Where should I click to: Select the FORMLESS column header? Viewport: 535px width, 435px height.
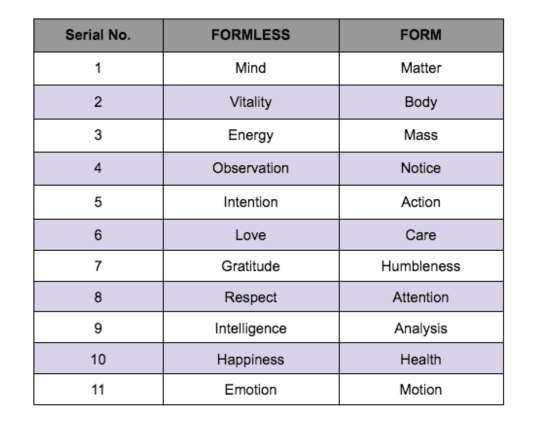(251, 35)
